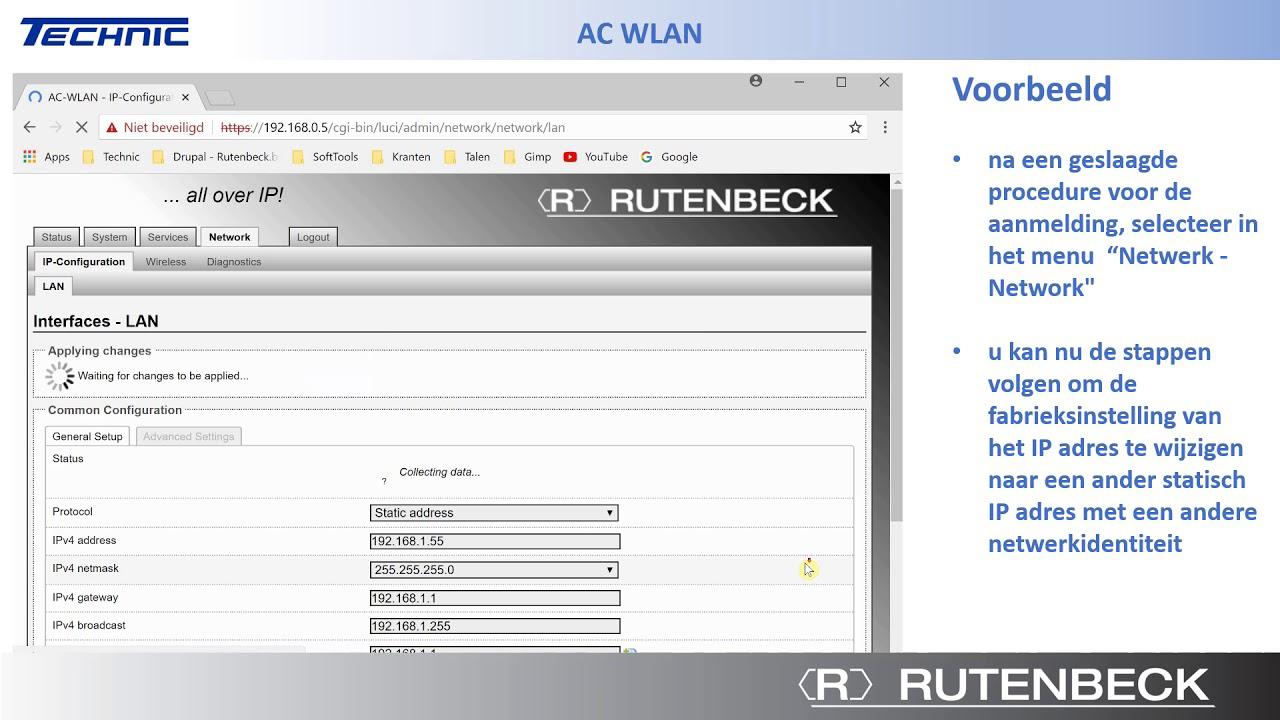Open the Google bookmark
The width and height of the screenshot is (1280, 720).
pyautogui.click(x=669, y=157)
